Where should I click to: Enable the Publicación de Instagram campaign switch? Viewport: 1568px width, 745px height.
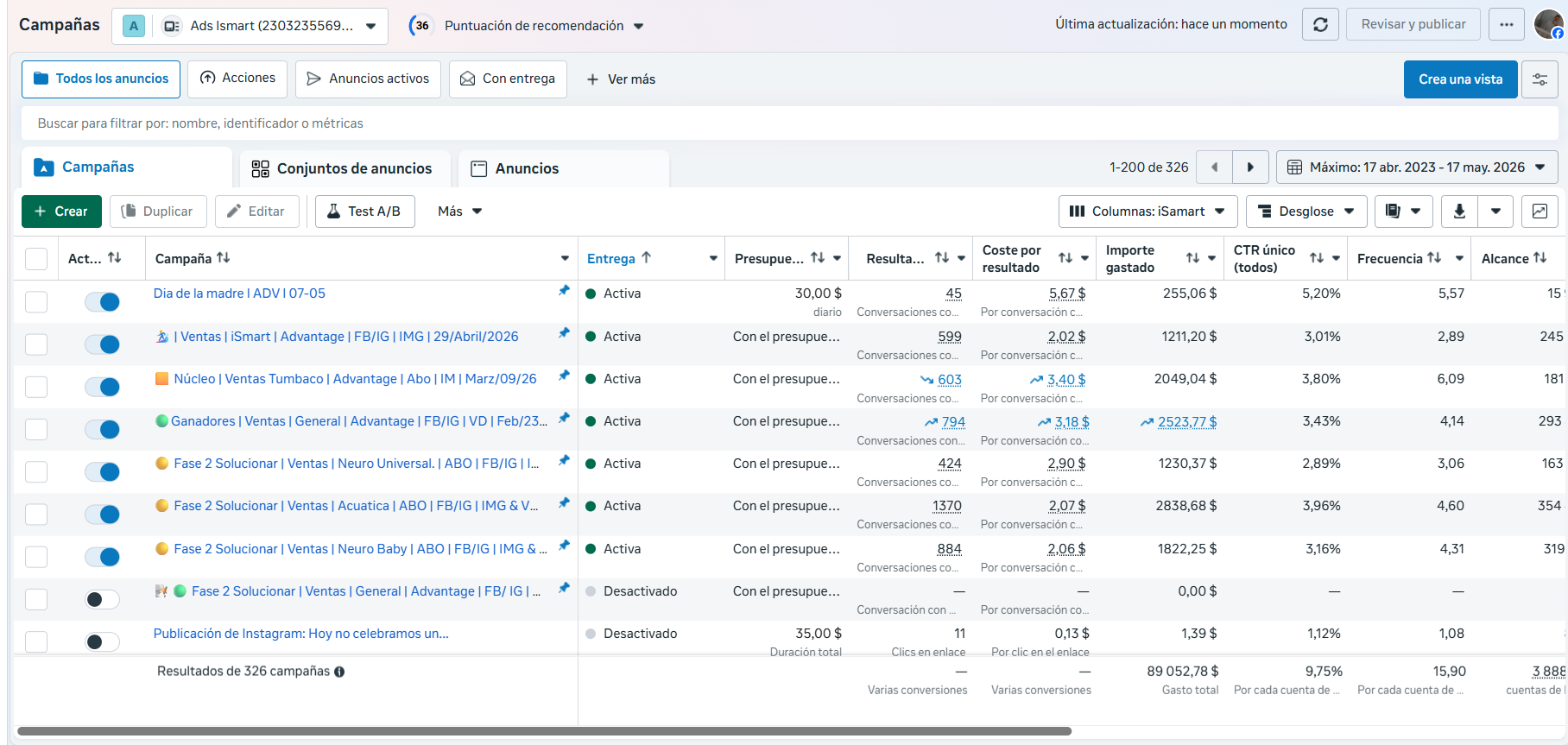pos(102,642)
